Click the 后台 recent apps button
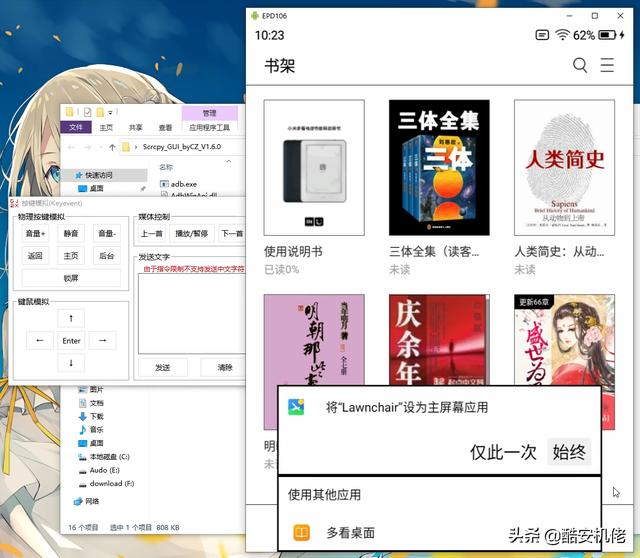 coord(107,256)
